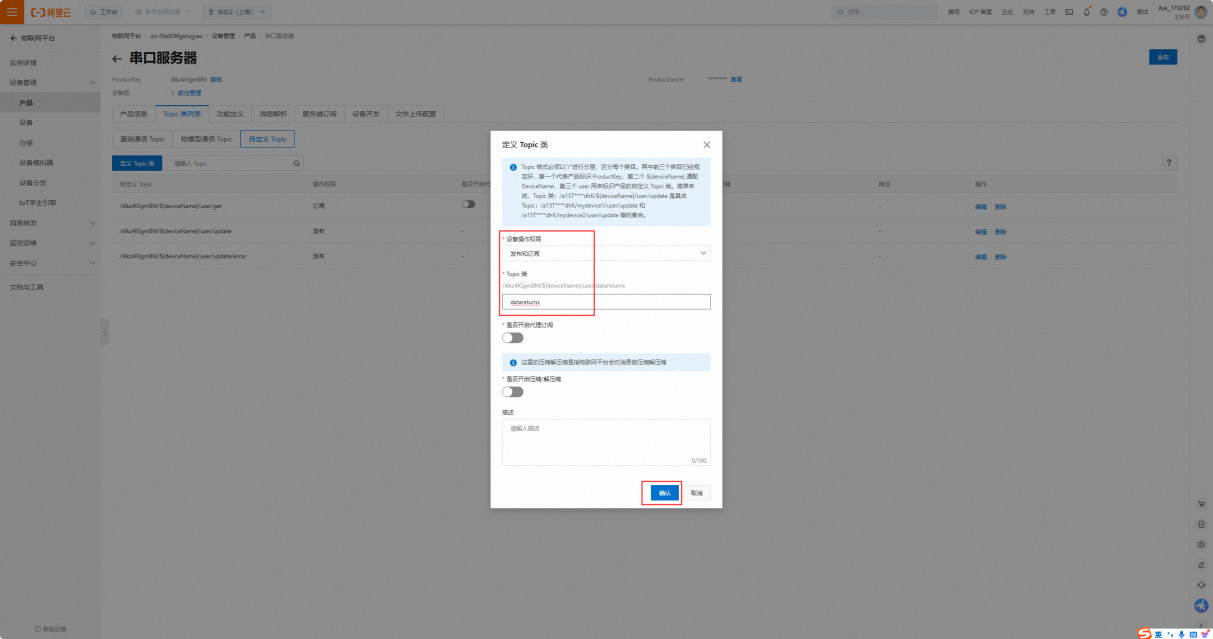Click the back arrow next to 串口服务器

coord(117,59)
